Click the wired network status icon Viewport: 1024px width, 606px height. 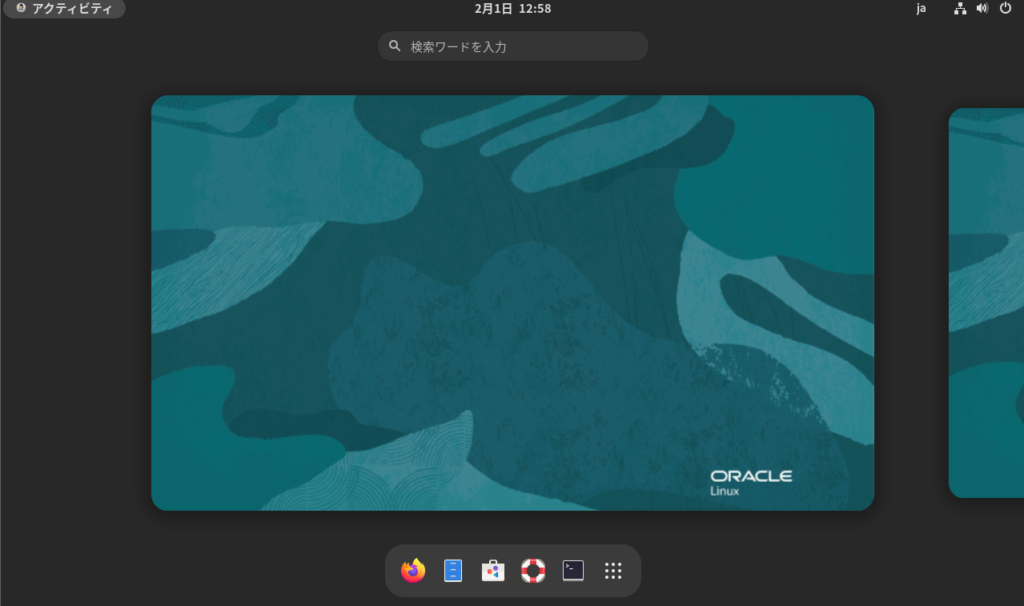pyautogui.click(x=960, y=9)
